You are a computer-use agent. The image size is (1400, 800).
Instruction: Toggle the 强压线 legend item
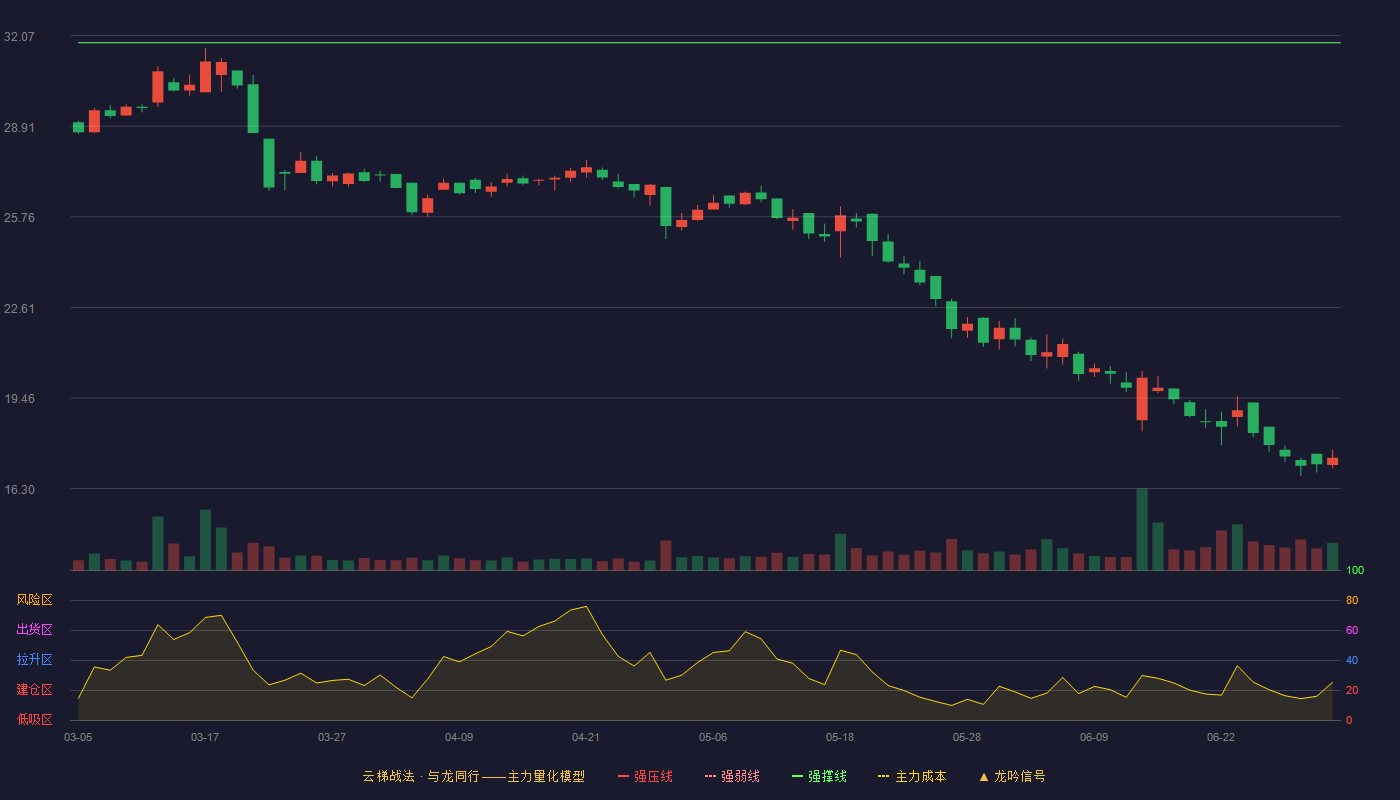[x=645, y=776]
